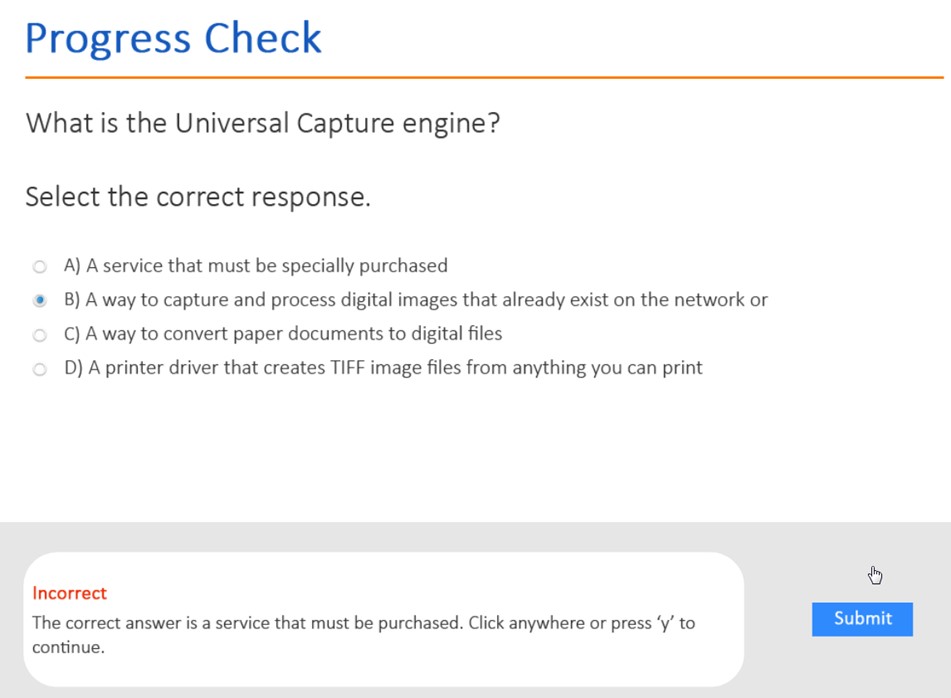Click 'Select the correct response.' instruction
The height and width of the screenshot is (698, 951).
(x=198, y=196)
